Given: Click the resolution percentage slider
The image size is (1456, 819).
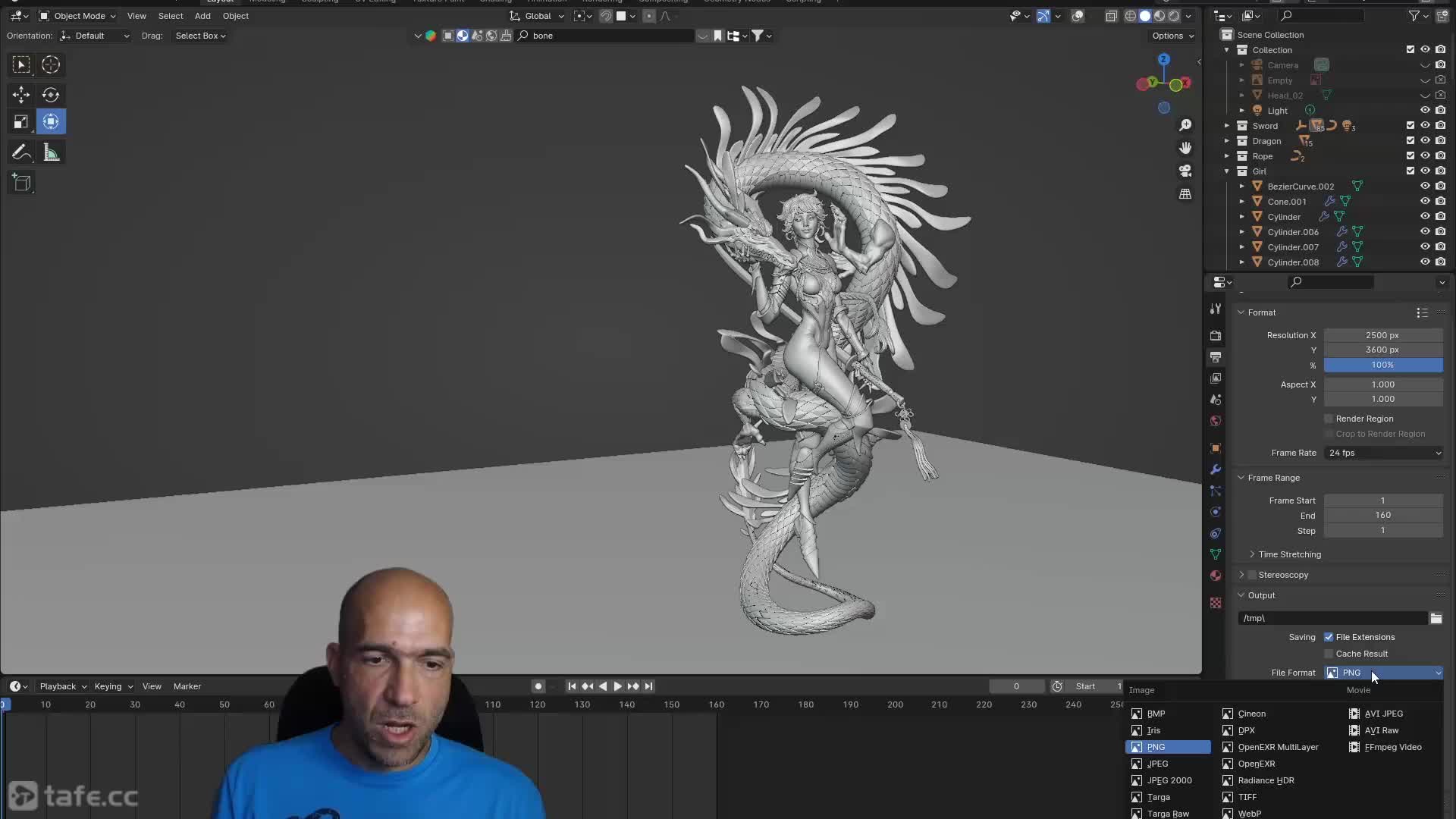Looking at the screenshot, I should (1383, 365).
